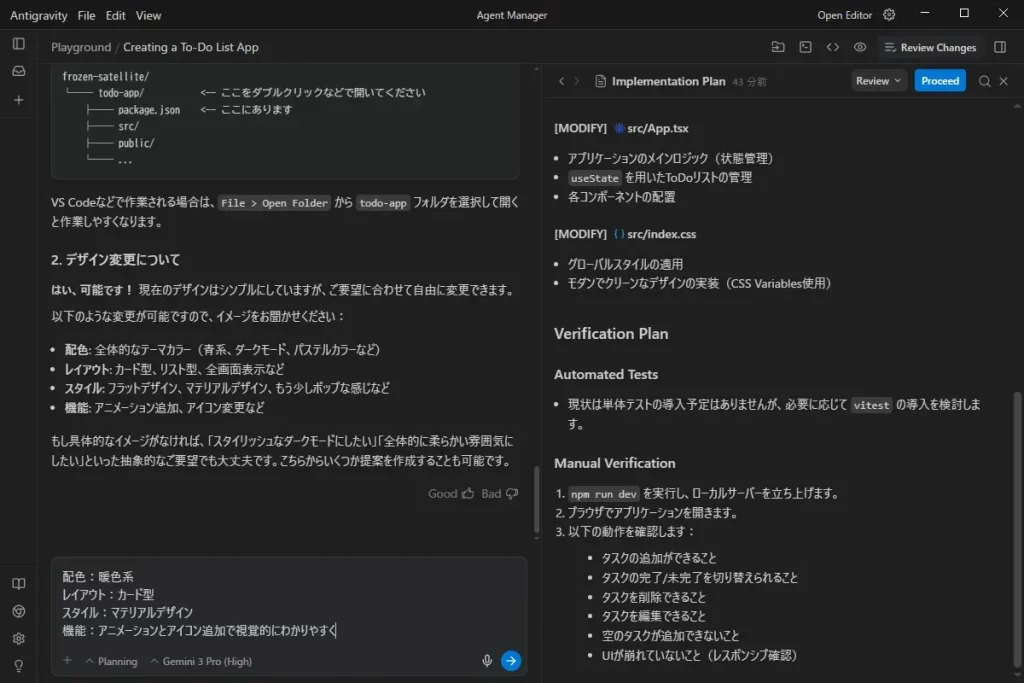The width and height of the screenshot is (1024, 683).
Task: Start new conversation with plus icon
Action: point(19,100)
